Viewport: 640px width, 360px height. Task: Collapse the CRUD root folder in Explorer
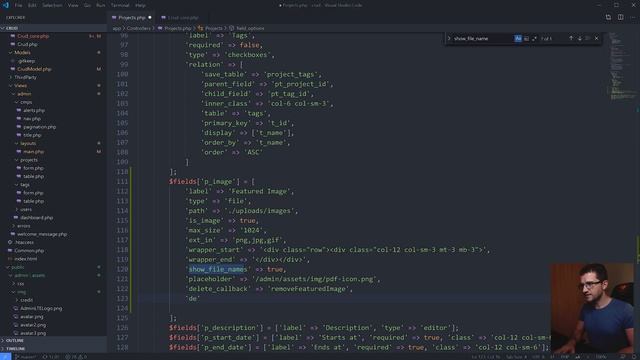click(x=53, y=28)
